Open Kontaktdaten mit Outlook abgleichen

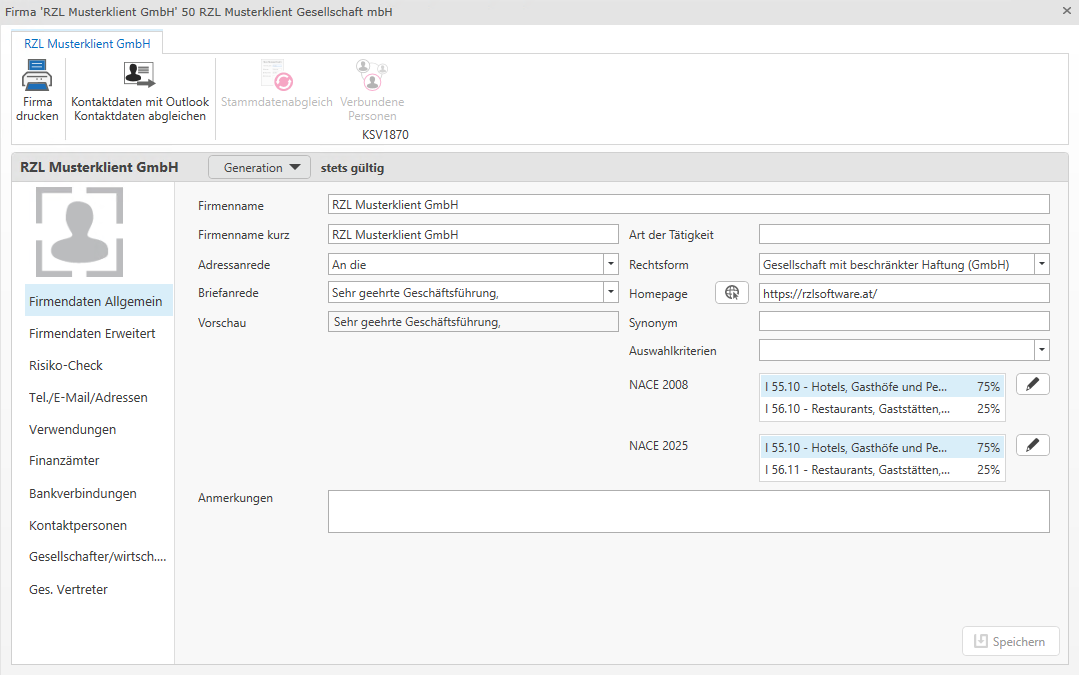coord(139,76)
